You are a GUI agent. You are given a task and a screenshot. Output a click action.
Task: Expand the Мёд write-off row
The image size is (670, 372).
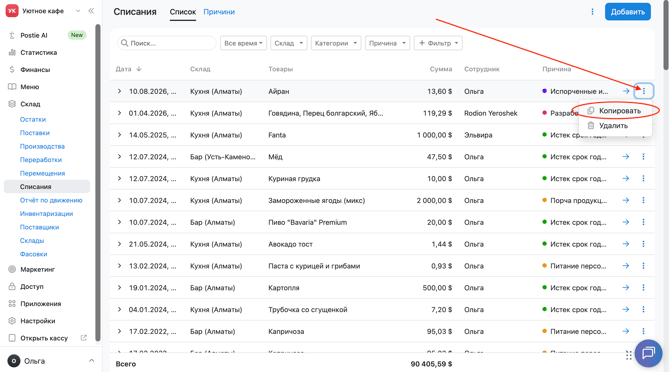pos(120,157)
